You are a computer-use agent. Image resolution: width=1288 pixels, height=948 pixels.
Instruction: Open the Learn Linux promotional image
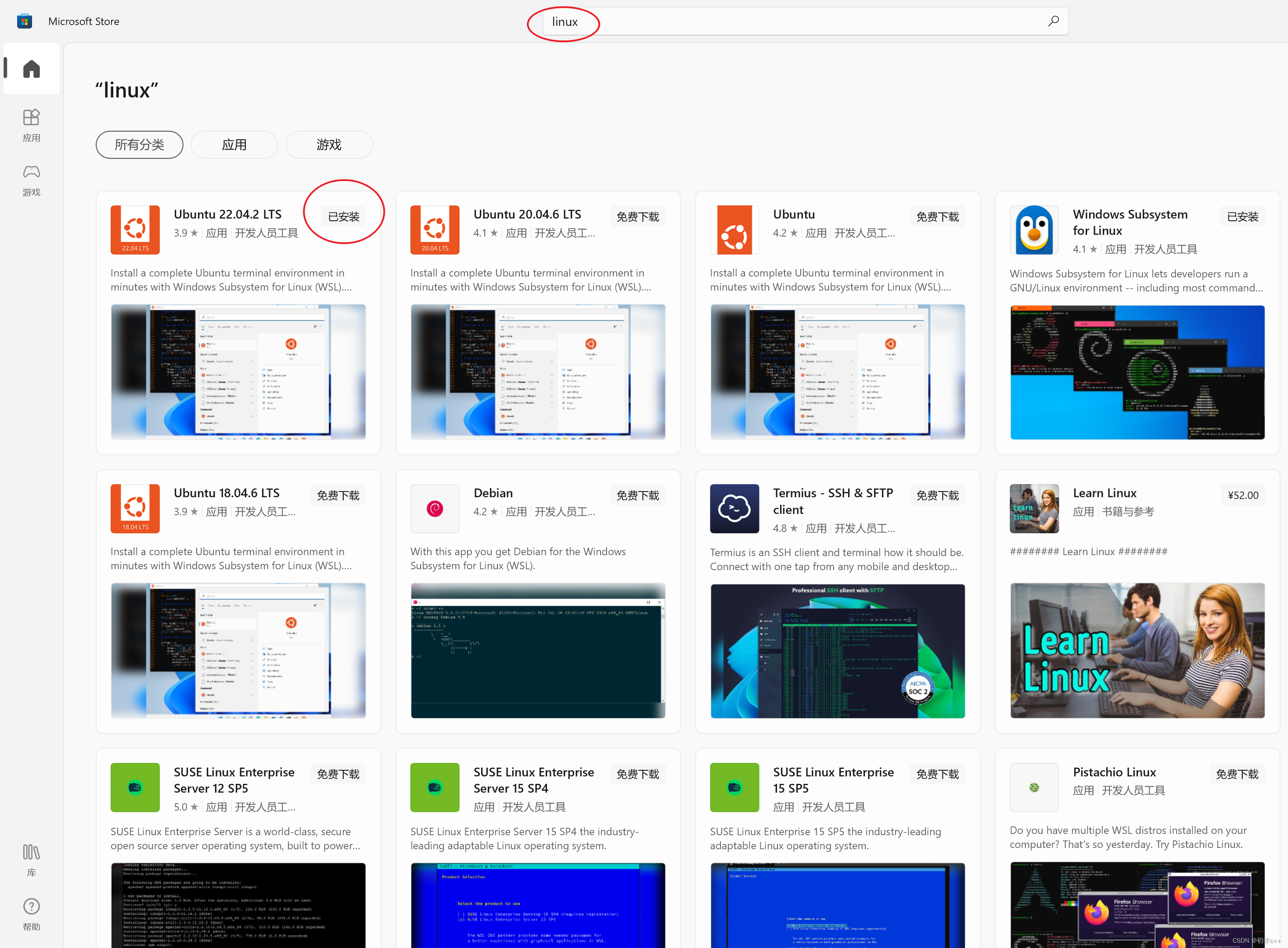coord(1137,651)
